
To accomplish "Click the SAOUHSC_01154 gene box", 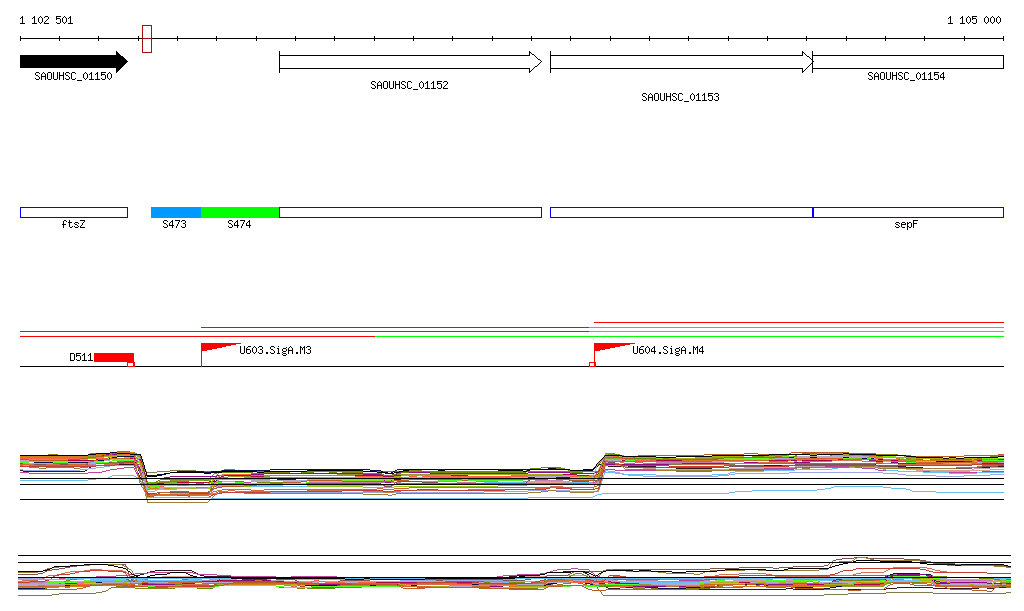I will [907, 62].
